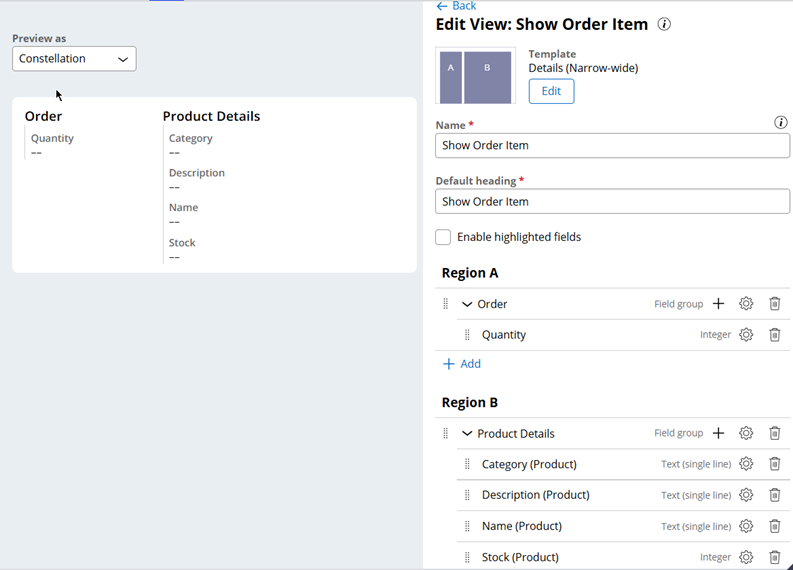This screenshot has height=570, width=793.
Task: Grab drag handle of Description (Product) row
Action: pyautogui.click(x=467, y=495)
